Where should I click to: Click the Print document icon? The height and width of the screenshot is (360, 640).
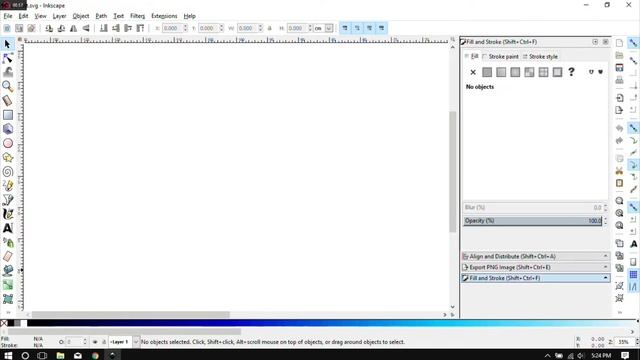click(620, 80)
